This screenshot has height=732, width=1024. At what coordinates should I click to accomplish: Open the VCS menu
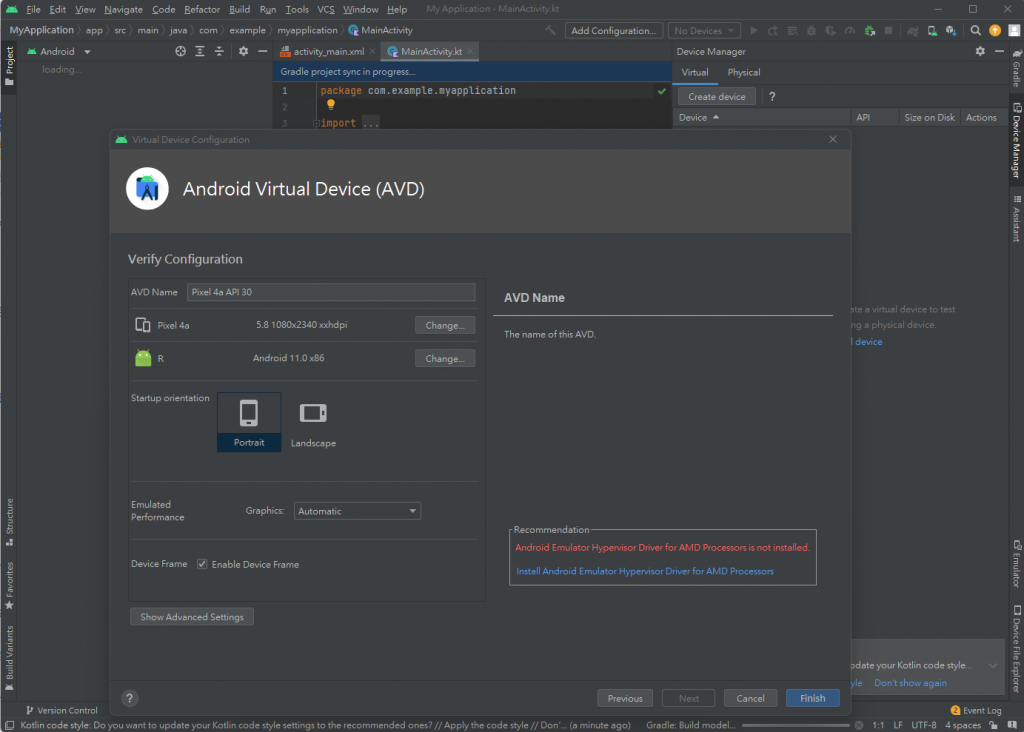[x=325, y=9]
